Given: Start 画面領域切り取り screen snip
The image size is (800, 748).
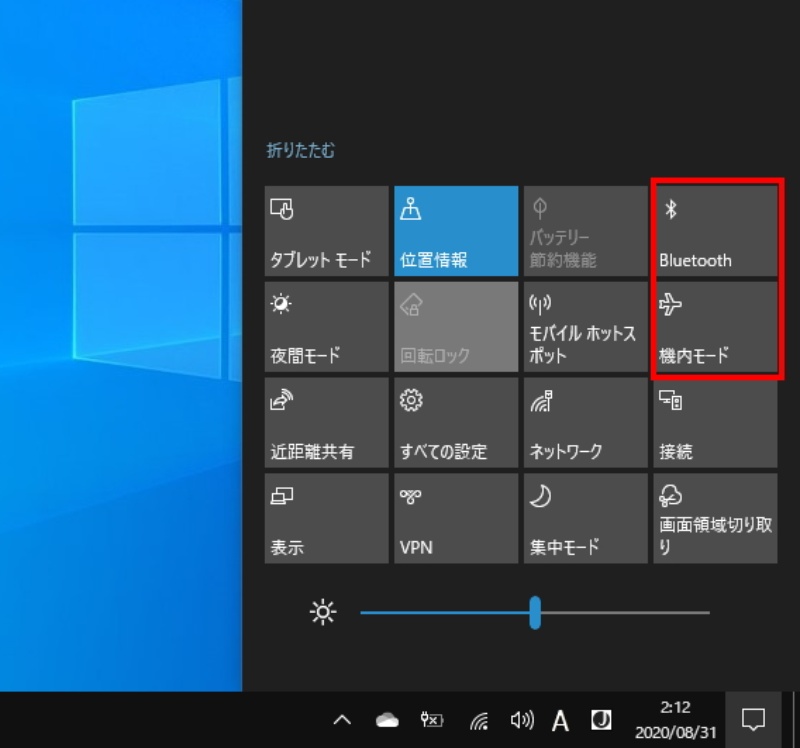Looking at the screenshot, I should tap(715, 518).
